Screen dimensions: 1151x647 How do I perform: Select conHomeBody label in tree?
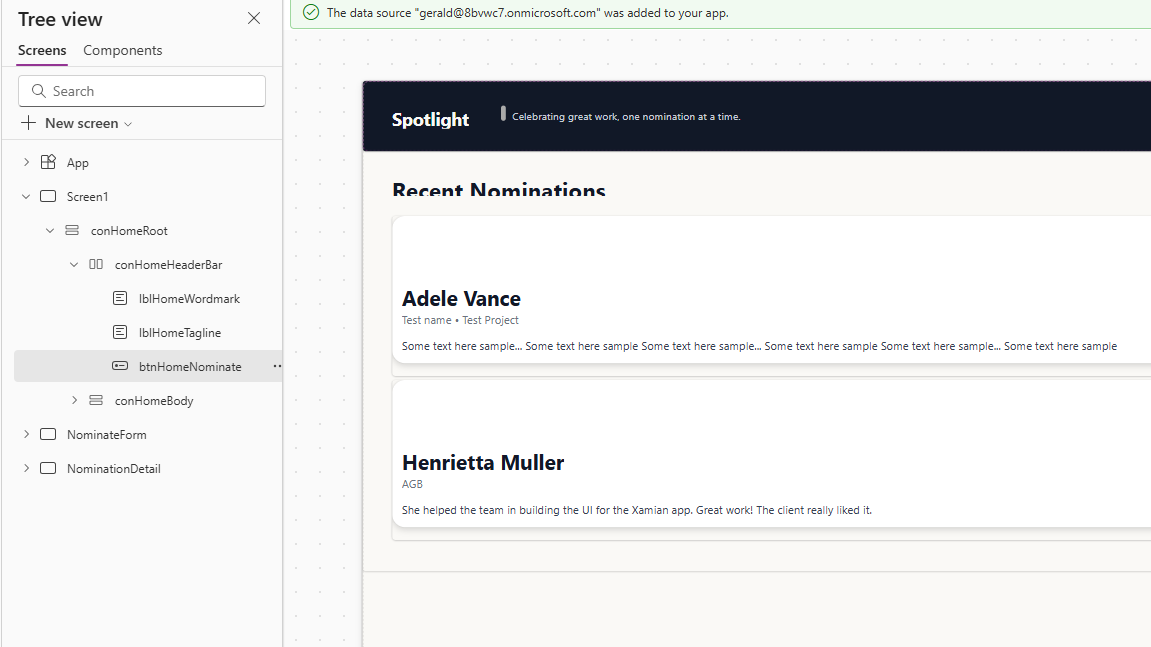pyautogui.click(x=154, y=401)
